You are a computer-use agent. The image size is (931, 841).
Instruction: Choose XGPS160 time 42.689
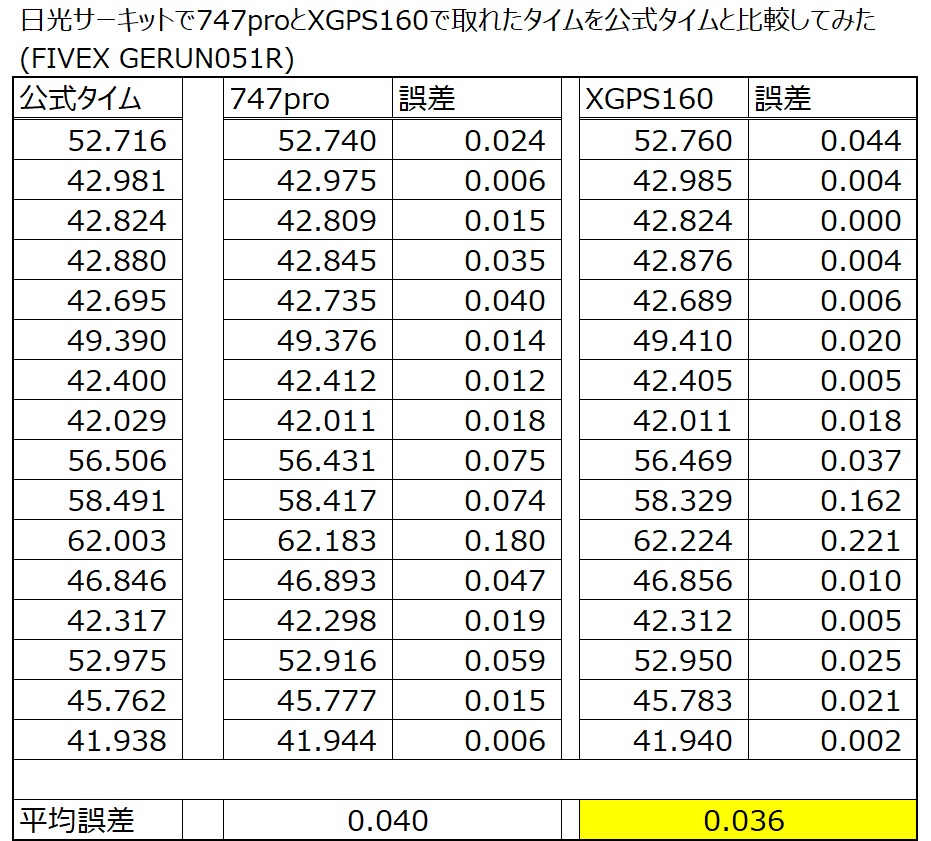pyautogui.click(x=664, y=300)
